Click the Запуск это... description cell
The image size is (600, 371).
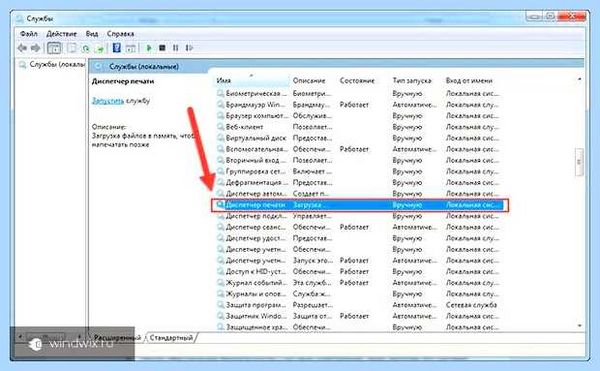click(312, 260)
